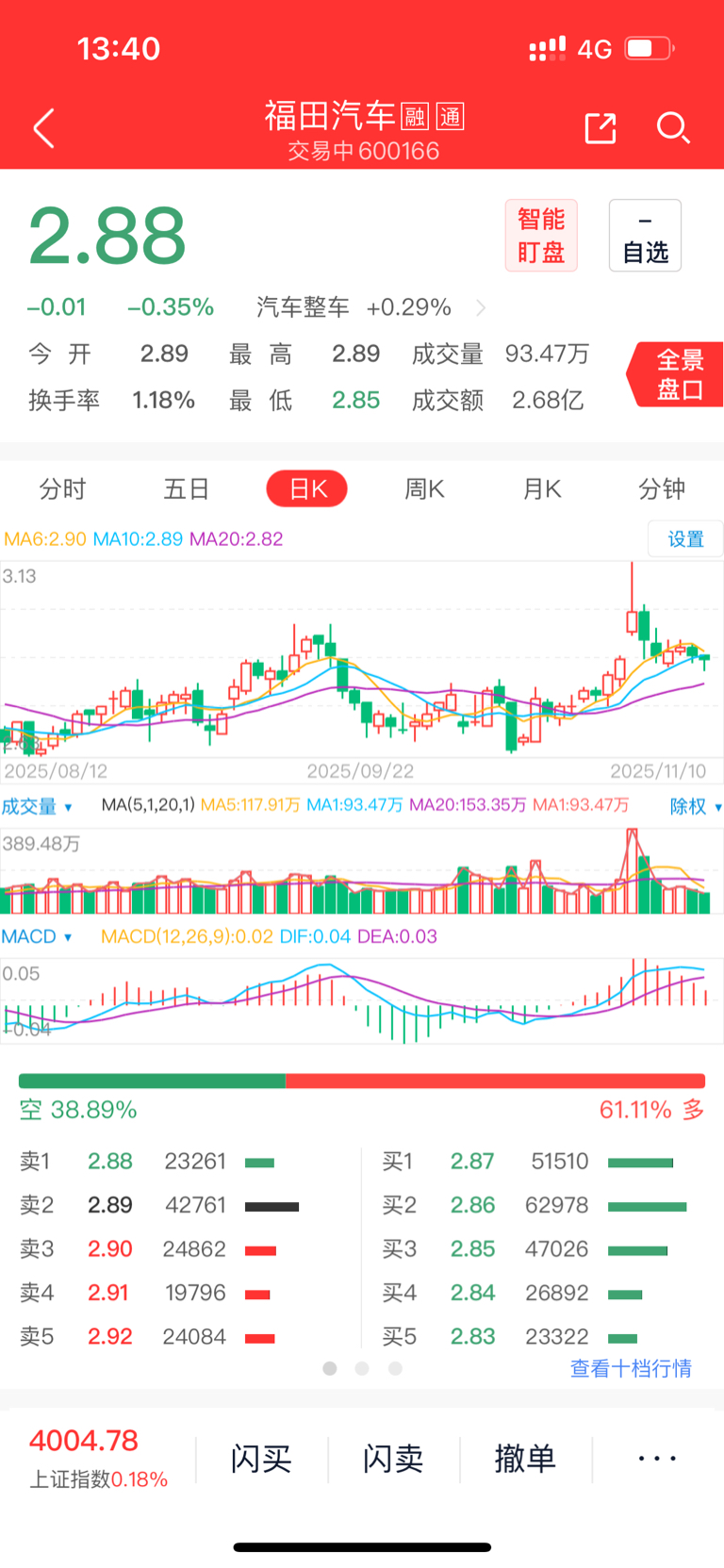Select 买1 price 2.87

472,1162
